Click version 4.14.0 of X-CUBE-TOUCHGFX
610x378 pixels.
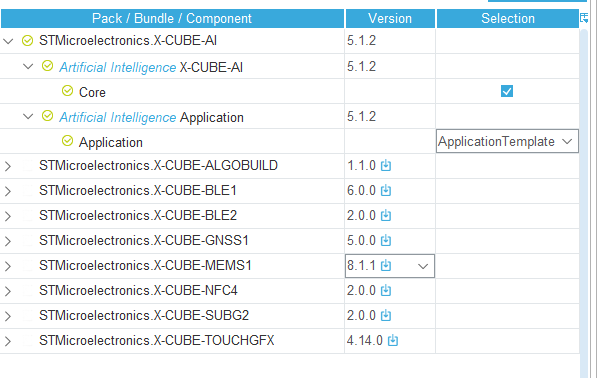coord(365,340)
